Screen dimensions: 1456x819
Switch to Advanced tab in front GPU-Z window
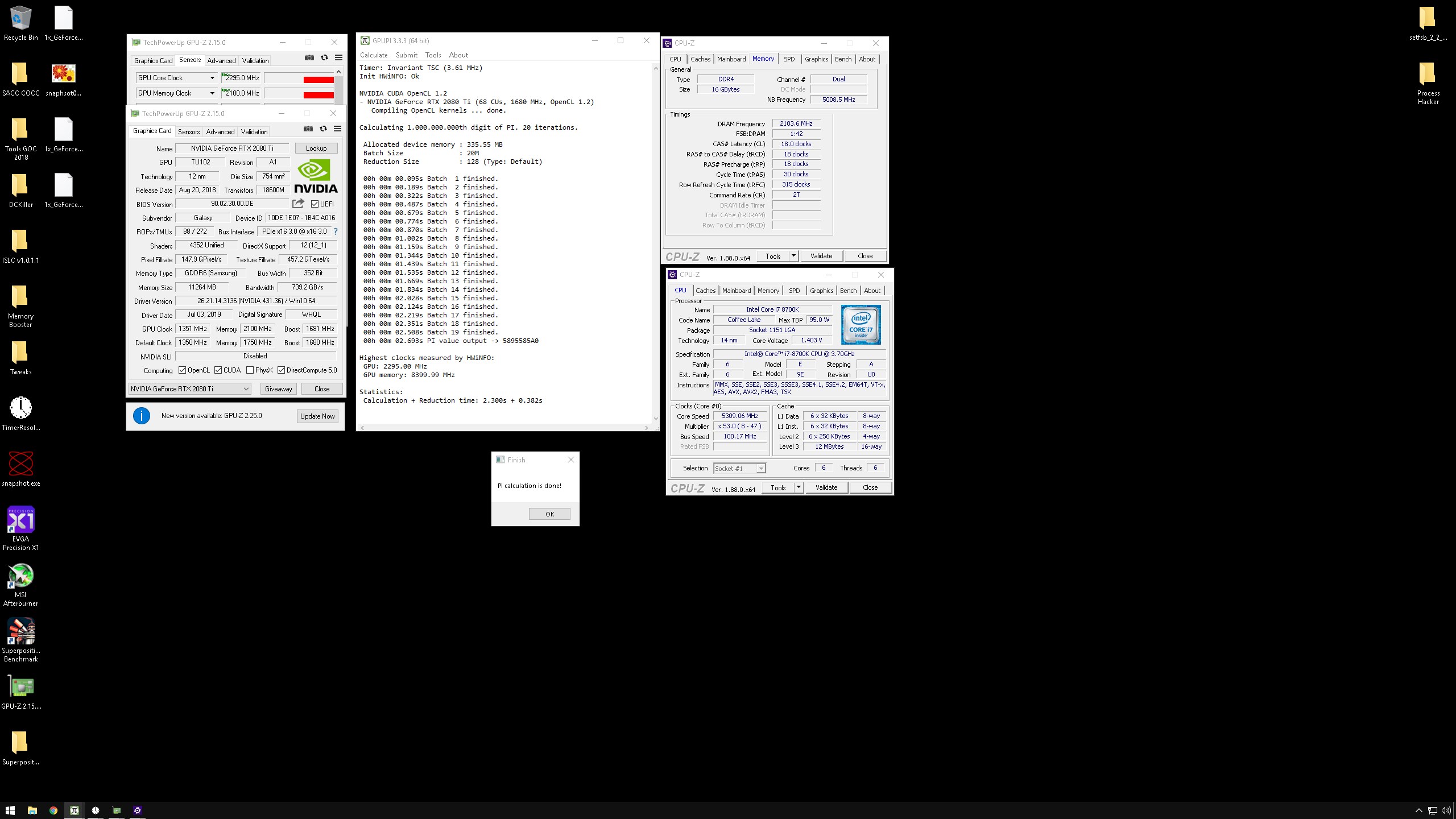(x=220, y=132)
